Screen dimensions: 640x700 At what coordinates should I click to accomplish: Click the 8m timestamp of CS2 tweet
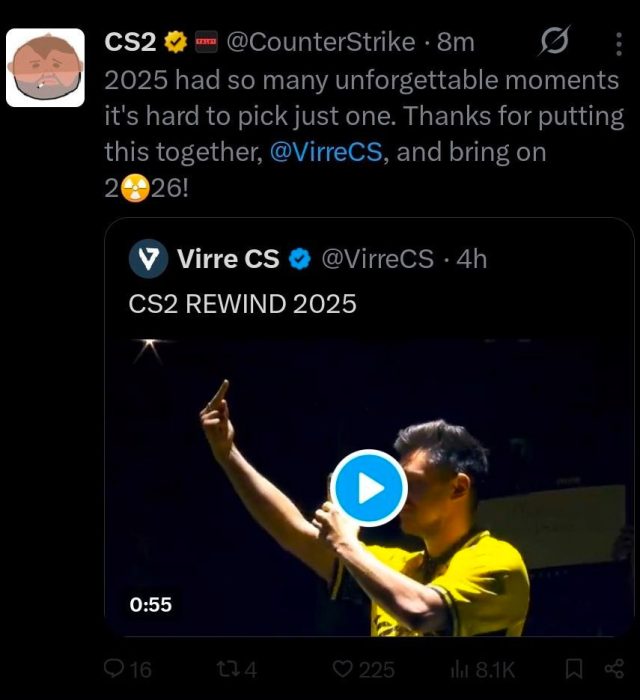tap(456, 42)
